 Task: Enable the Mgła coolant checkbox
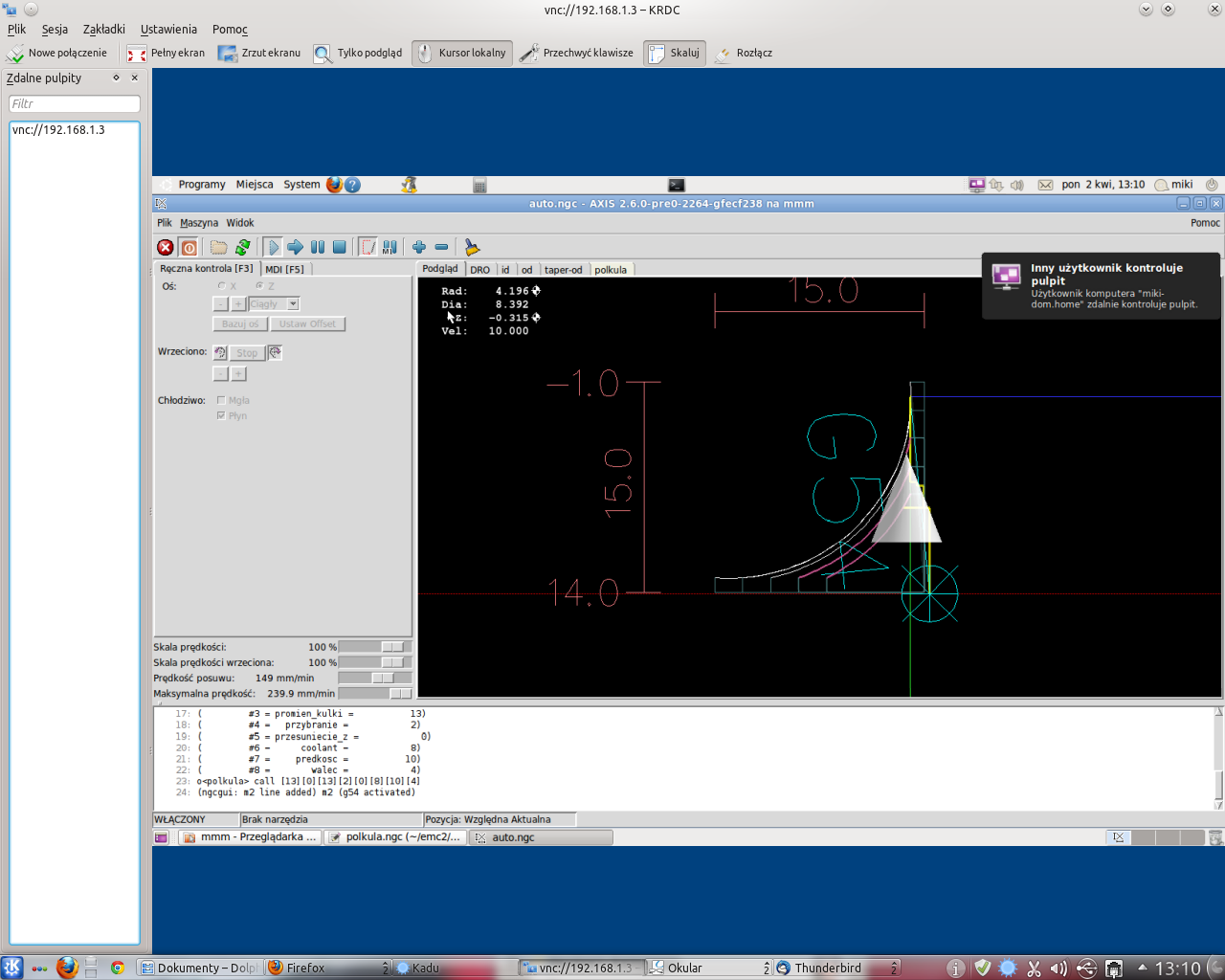pos(221,400)
